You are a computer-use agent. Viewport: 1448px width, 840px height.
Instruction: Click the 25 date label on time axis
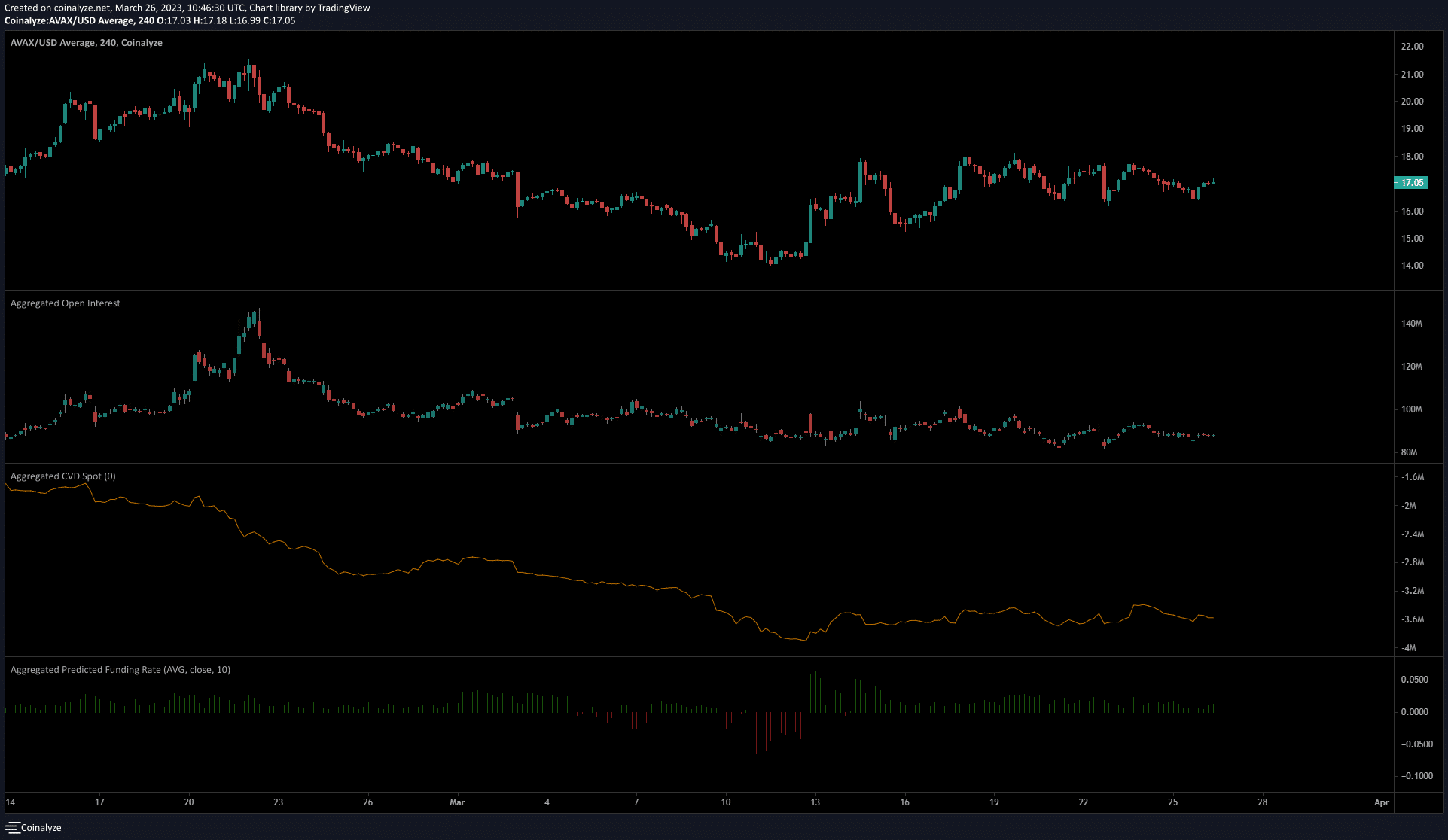(1173, 802)
